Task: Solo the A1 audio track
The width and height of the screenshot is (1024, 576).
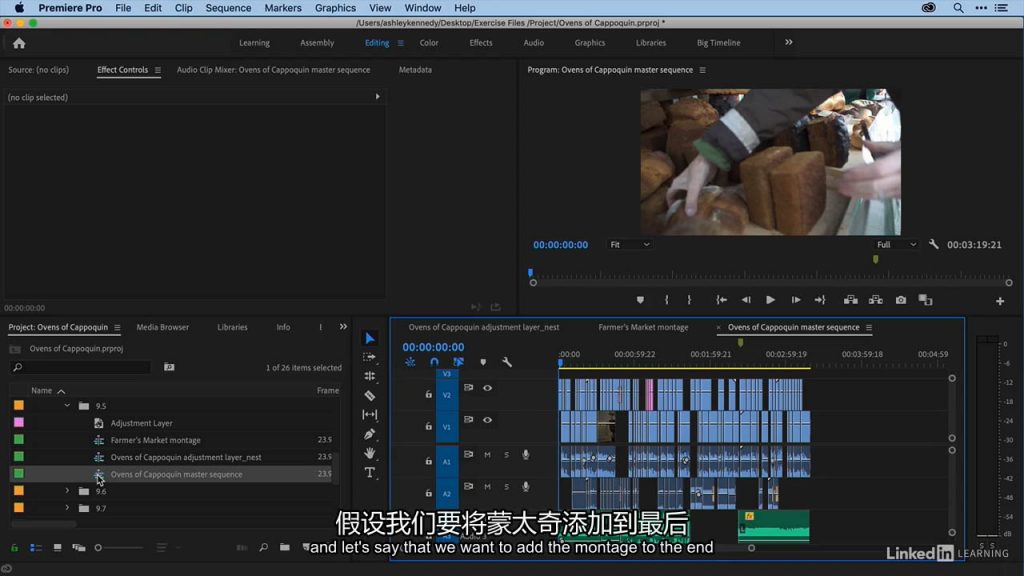Action: (506, 455)
